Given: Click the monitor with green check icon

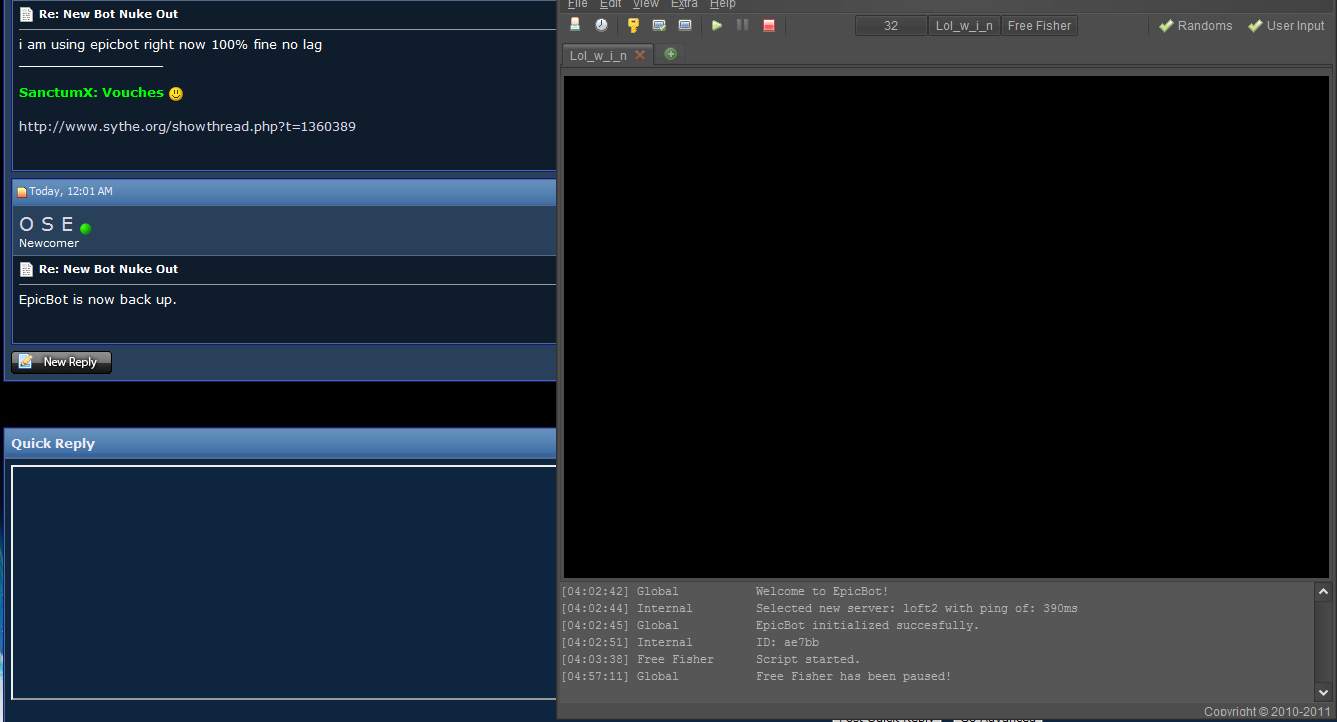Looking at the screenshot, I should [659, 25].
